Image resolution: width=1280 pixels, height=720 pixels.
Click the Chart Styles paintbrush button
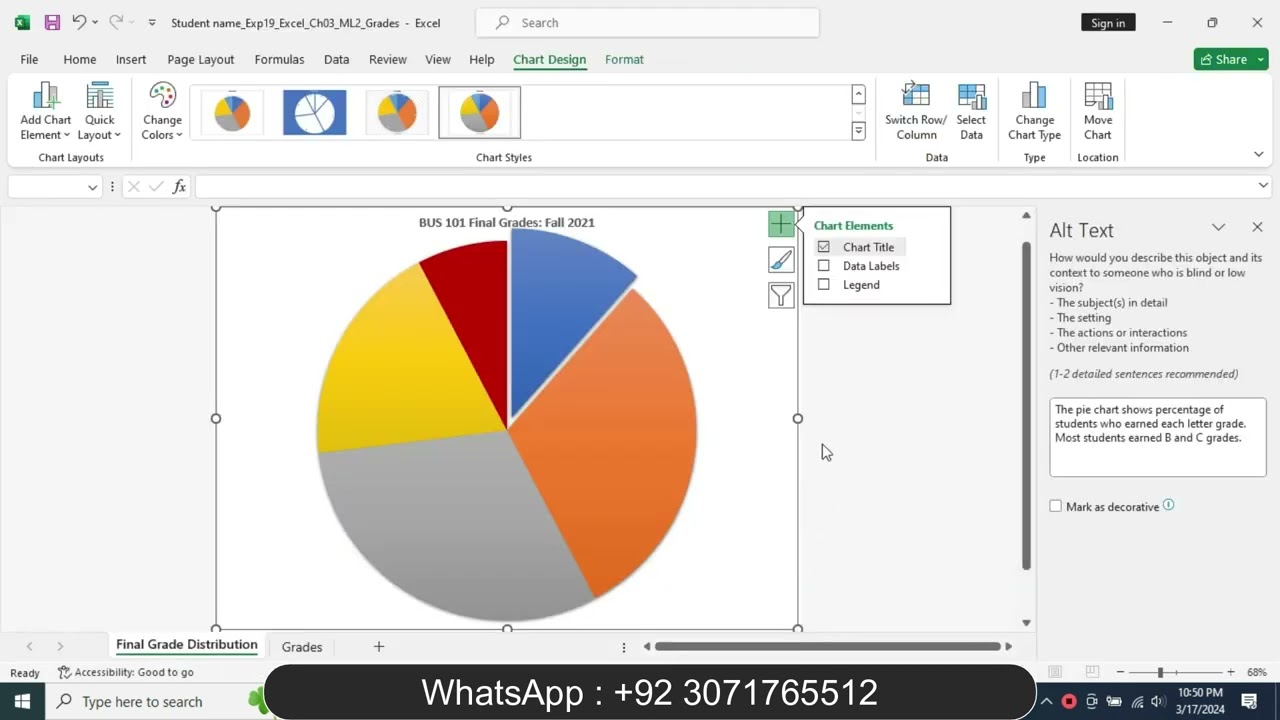coord(781,260)
